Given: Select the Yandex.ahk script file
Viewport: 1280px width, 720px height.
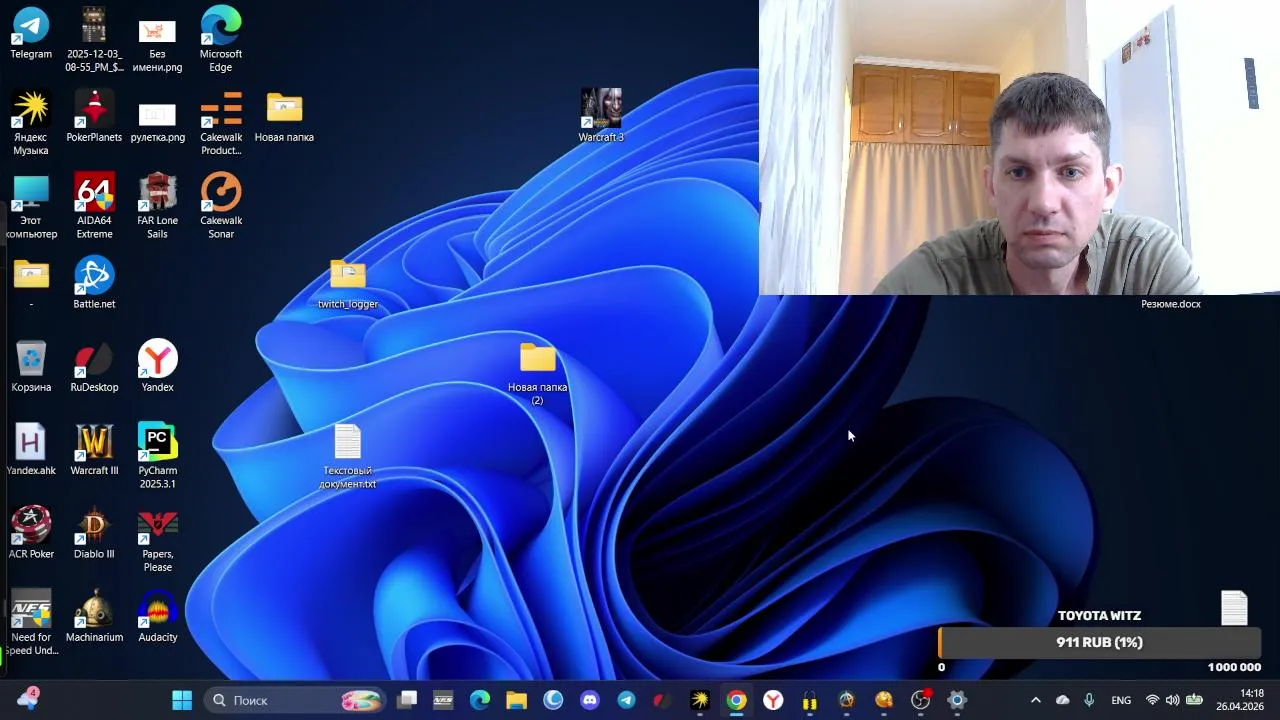Looking at the screenshot, I should click(31, 449).
